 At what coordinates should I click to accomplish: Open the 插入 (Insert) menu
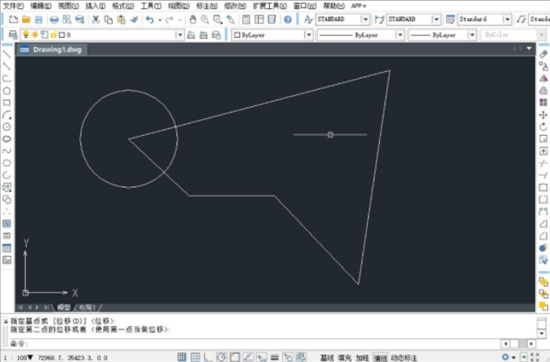click(x=96, y=6)
